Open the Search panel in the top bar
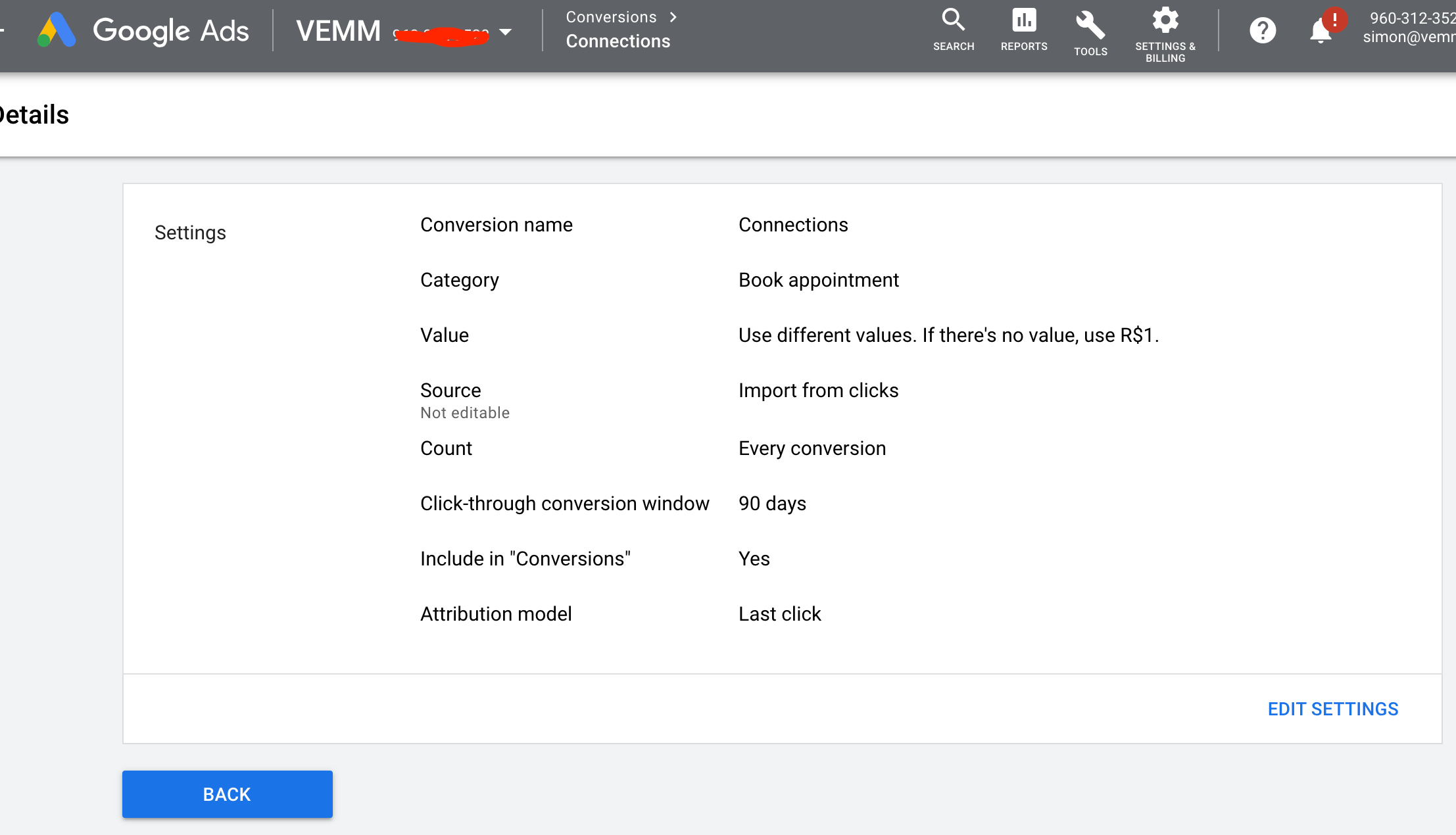Viewport: 1456px width, 835px height. click(954, 26)
